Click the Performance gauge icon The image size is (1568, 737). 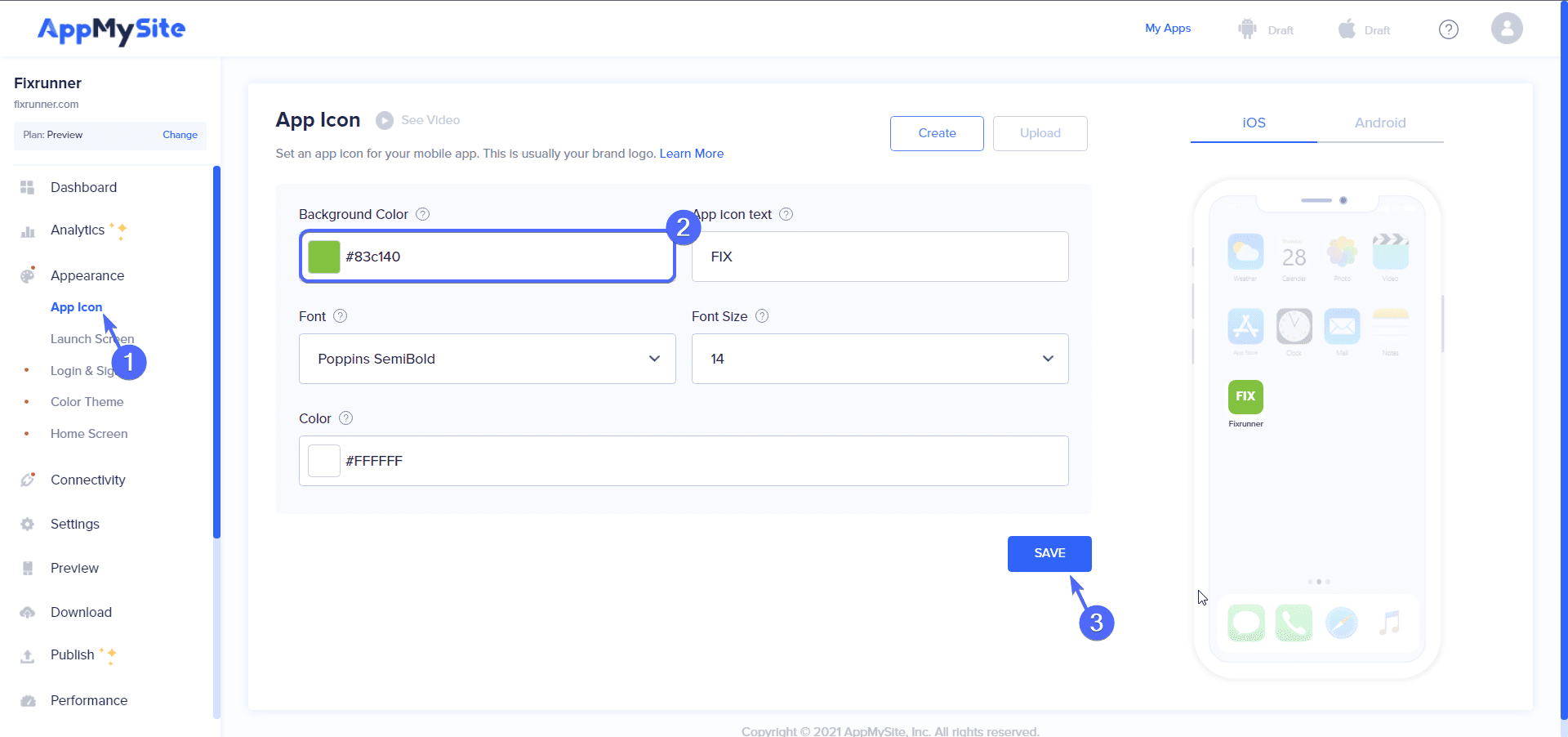[x=28, y=700]
